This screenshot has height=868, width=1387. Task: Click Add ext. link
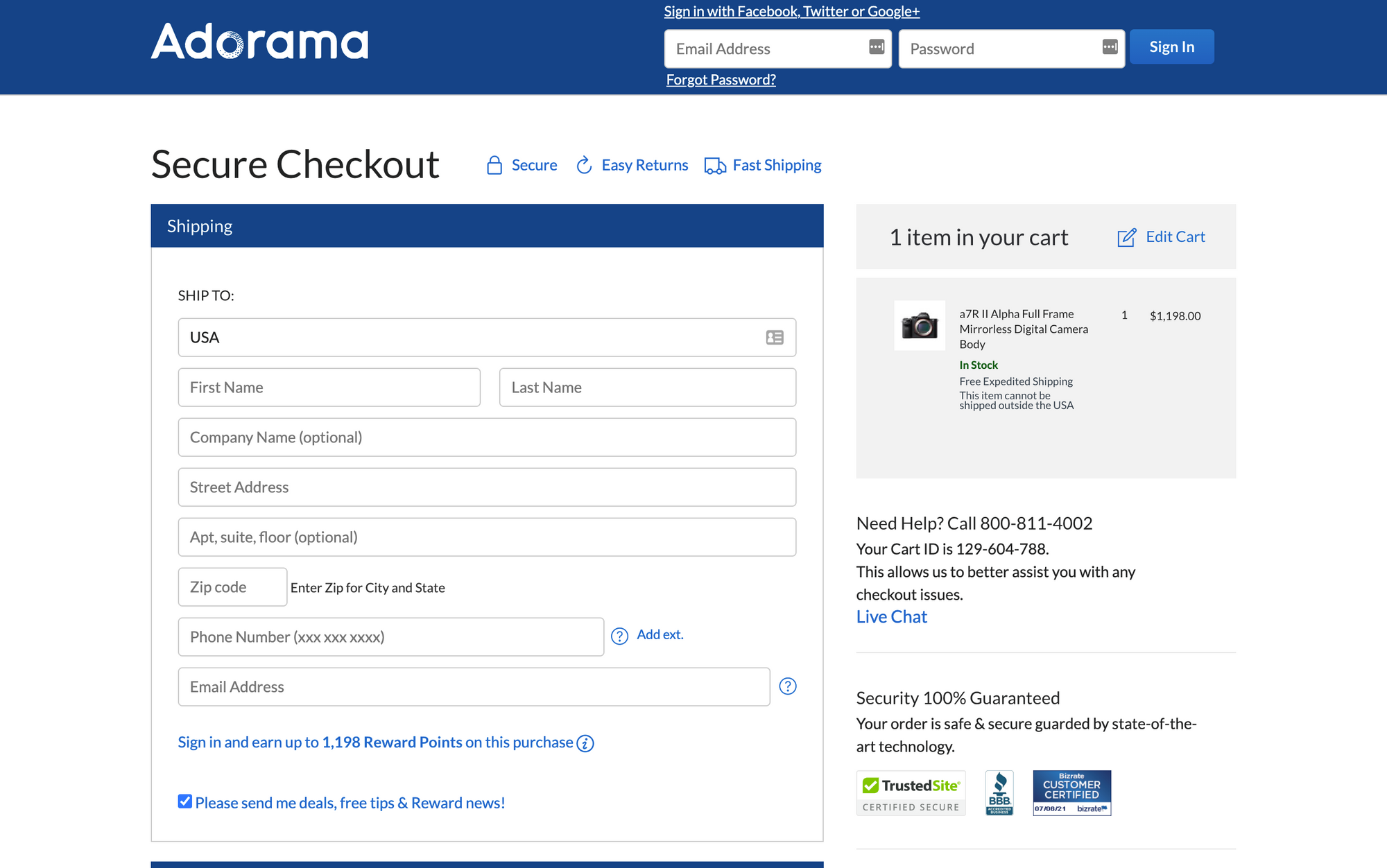660,634
